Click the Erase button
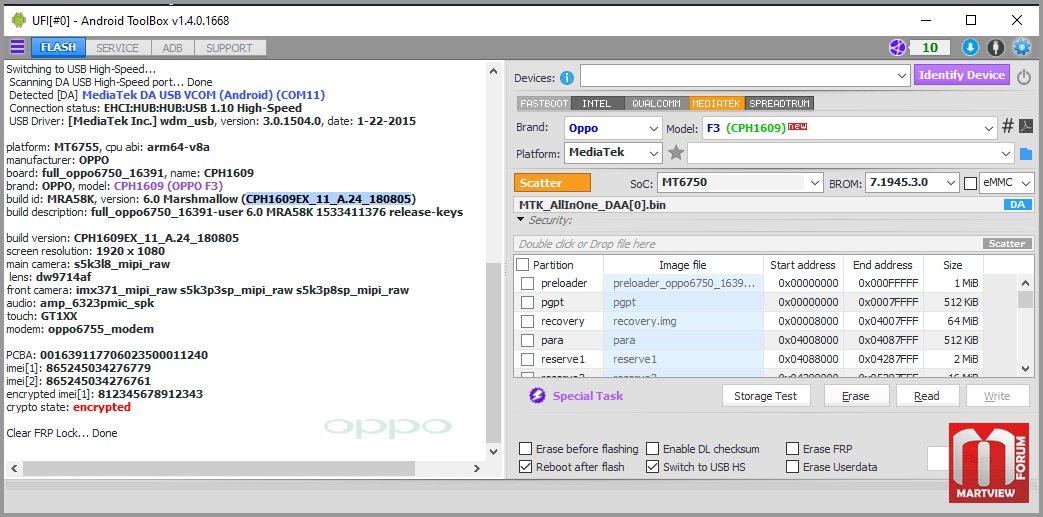1043x517 pixels. pos(855,396)
